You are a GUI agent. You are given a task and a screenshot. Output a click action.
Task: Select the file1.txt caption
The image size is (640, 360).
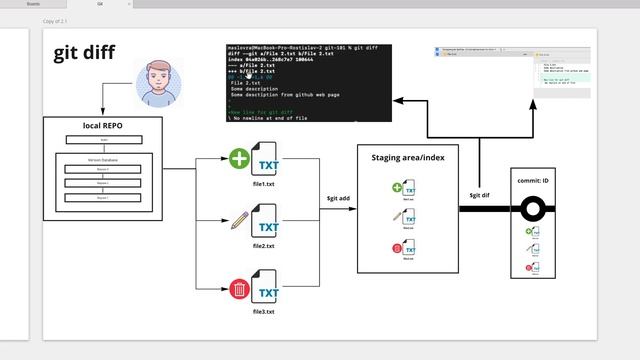263,184
